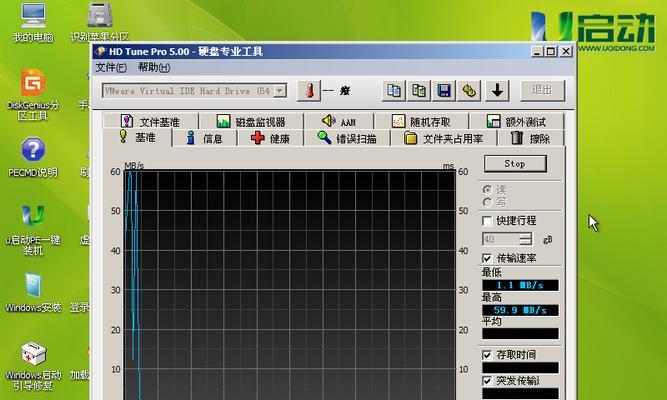Launch DiskGenius分区工具 desktop icon
Viewport: 667px width, 400px height.
pos(33,94)
